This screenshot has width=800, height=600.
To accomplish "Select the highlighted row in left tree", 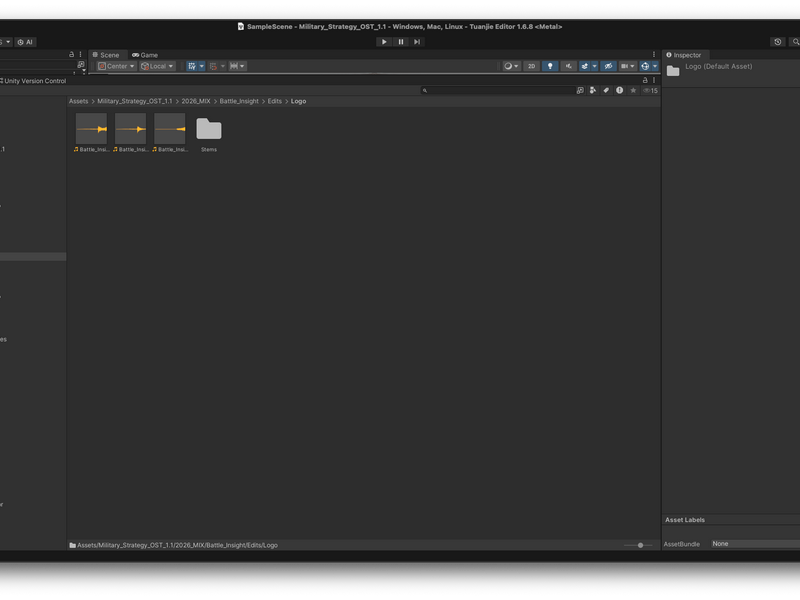I will (x=33, y=257).
